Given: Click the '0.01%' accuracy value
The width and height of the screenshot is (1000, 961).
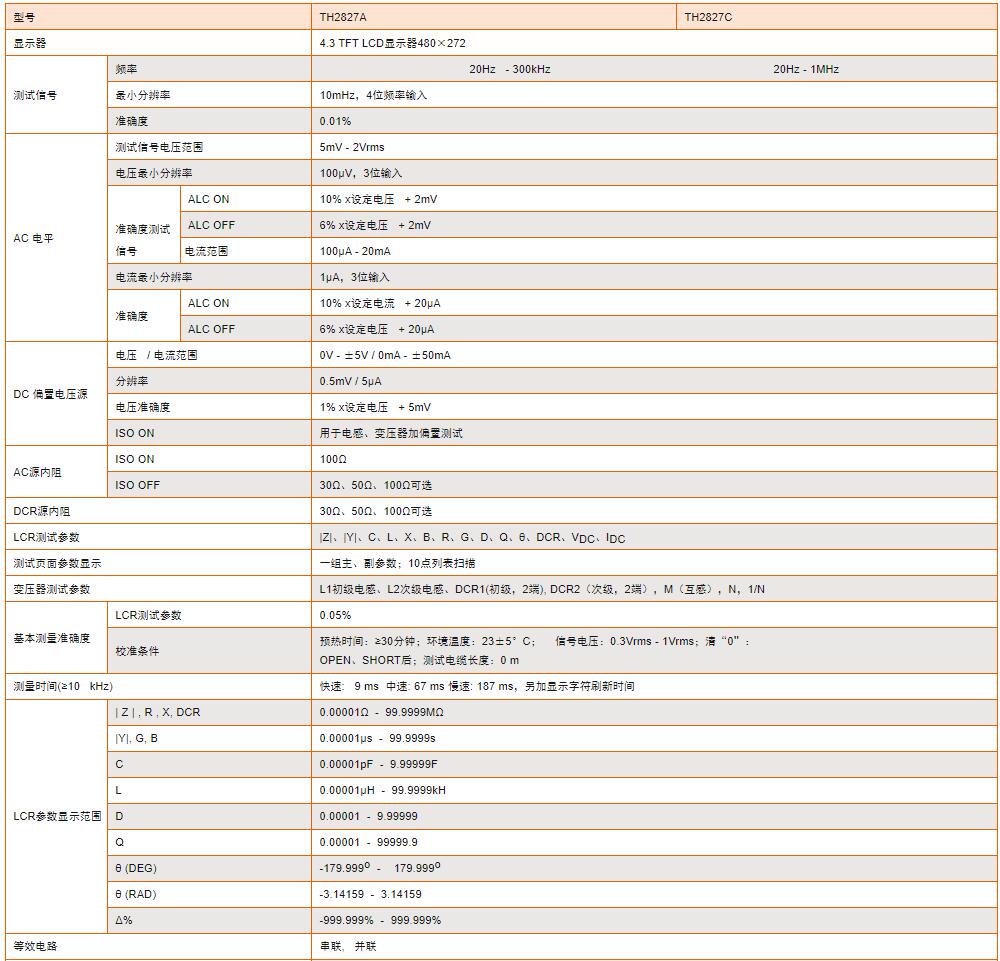Looking at the screenshot, I should (x=335, y=121).
